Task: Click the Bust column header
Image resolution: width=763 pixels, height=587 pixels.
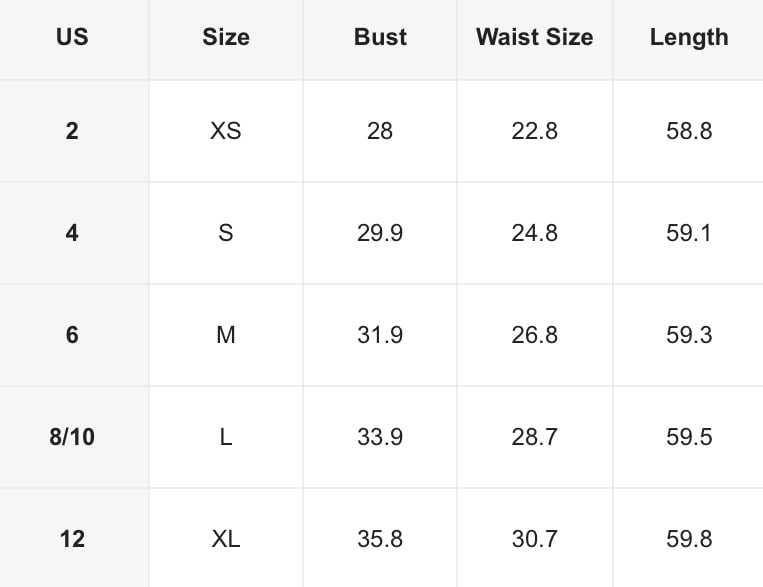Action: pyautogui.click(x=380, y=37)
